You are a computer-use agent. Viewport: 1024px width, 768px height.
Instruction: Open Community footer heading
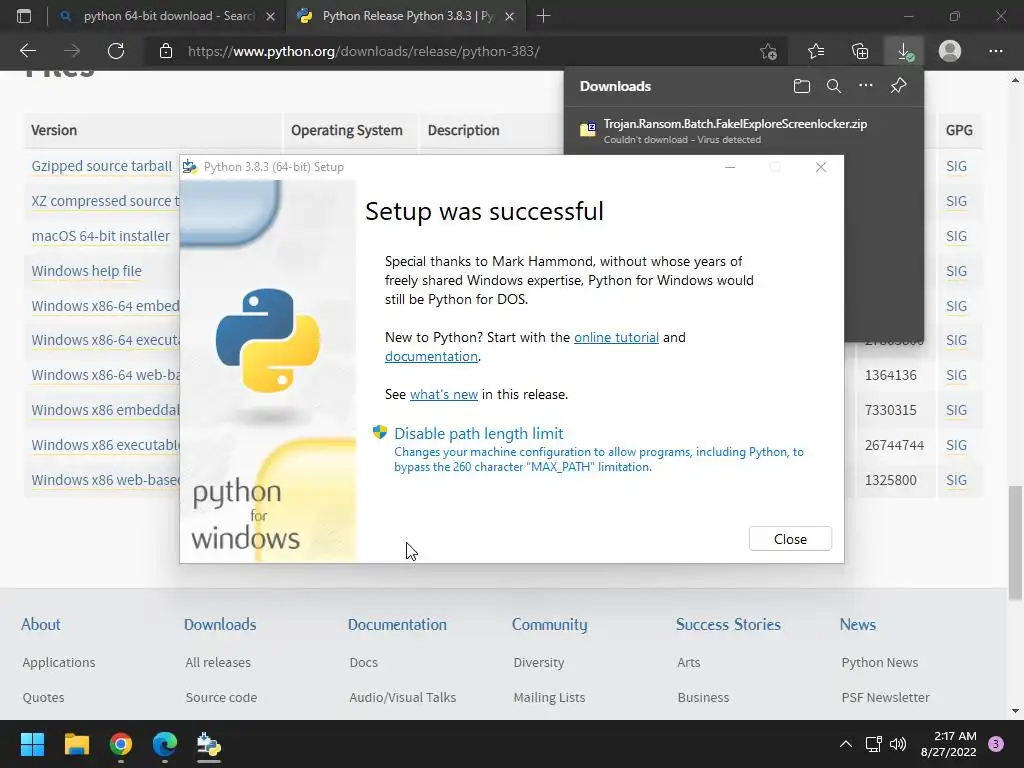(549, 625)
